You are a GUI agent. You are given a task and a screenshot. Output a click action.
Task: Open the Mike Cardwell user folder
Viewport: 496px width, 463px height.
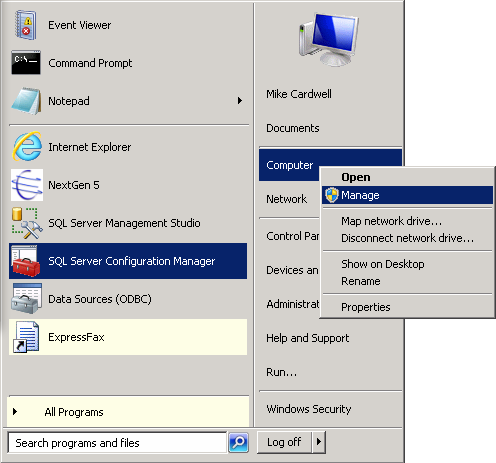pos(299,94)
